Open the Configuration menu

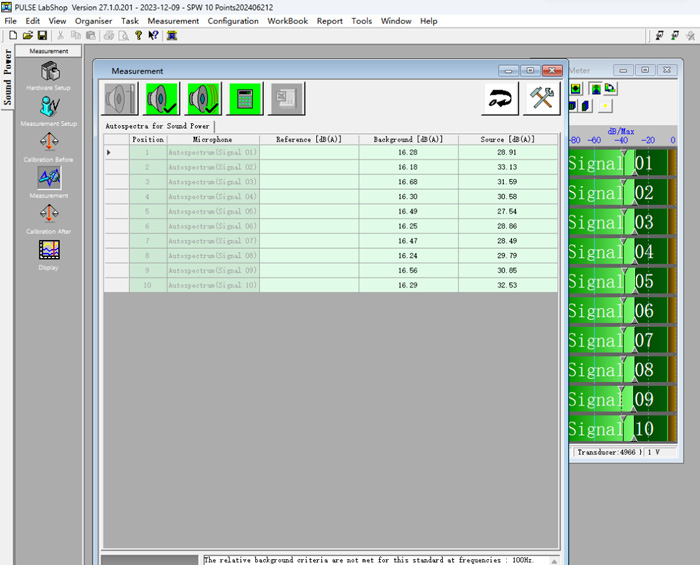coord(233,21)
